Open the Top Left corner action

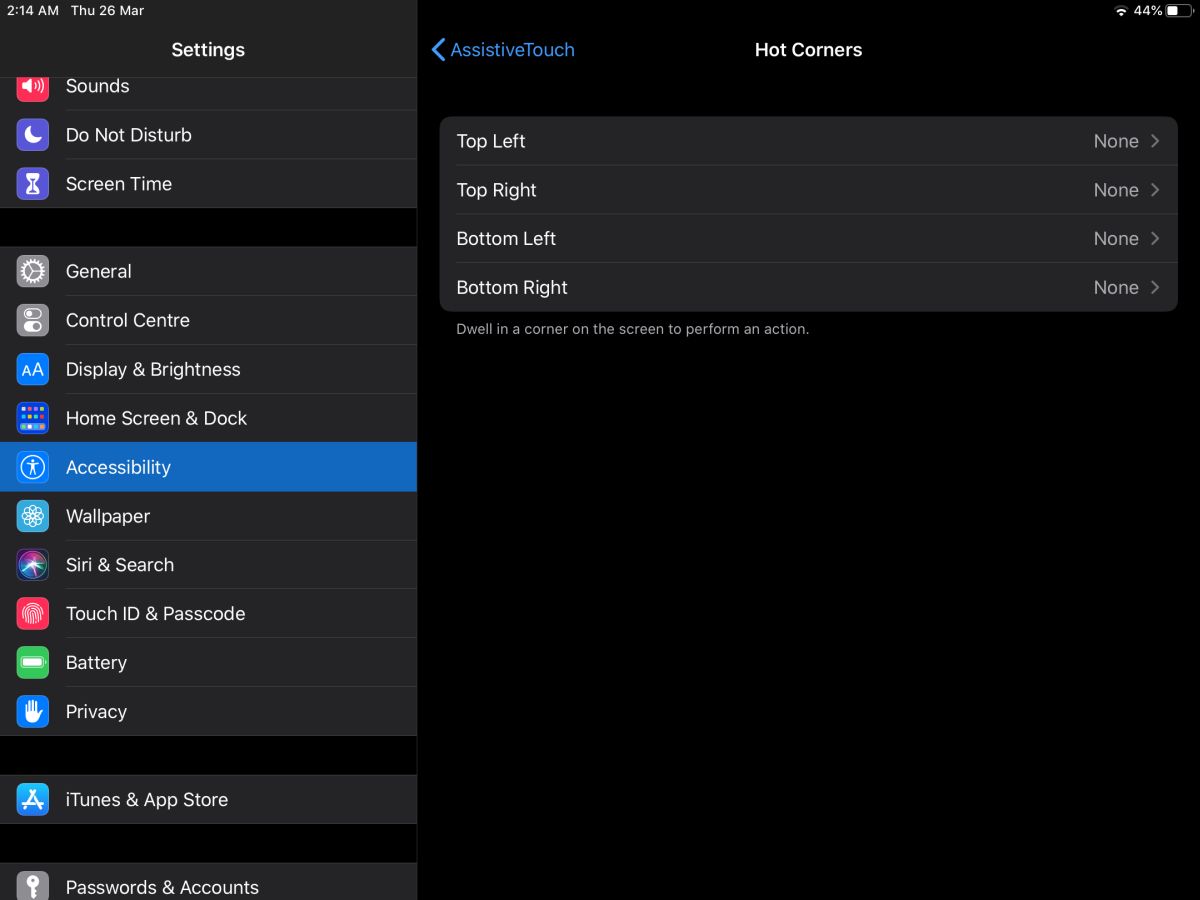809,141
